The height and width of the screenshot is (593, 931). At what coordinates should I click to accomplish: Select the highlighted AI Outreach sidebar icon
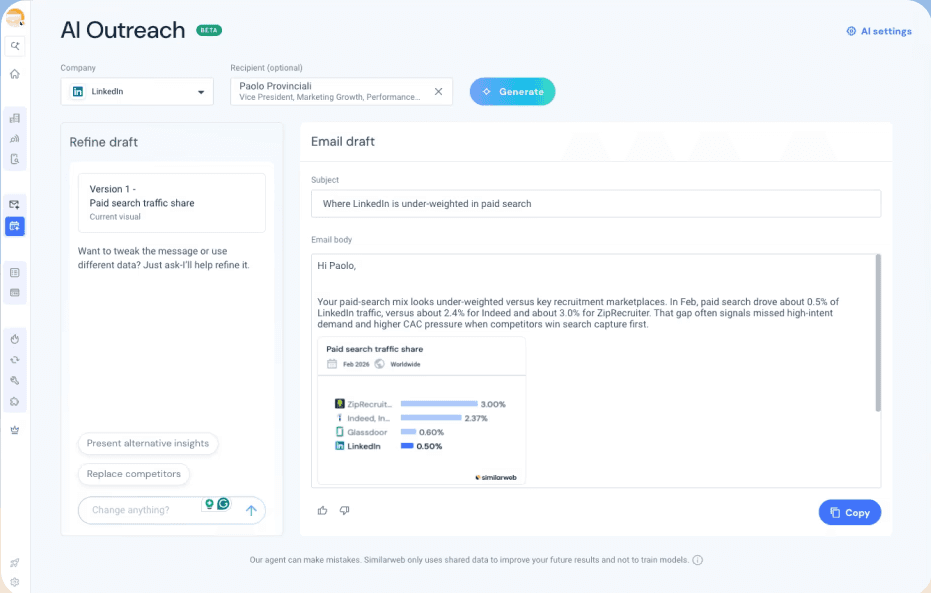[14, 226]
